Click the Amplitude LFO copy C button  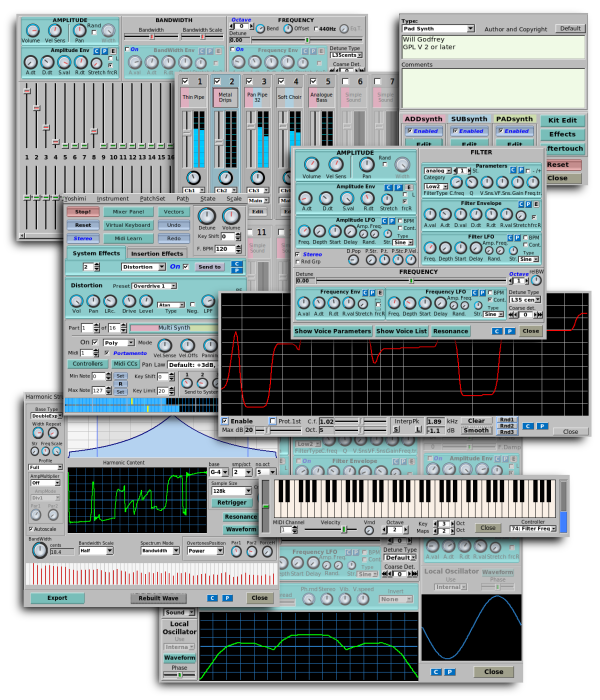pos(384,221)
